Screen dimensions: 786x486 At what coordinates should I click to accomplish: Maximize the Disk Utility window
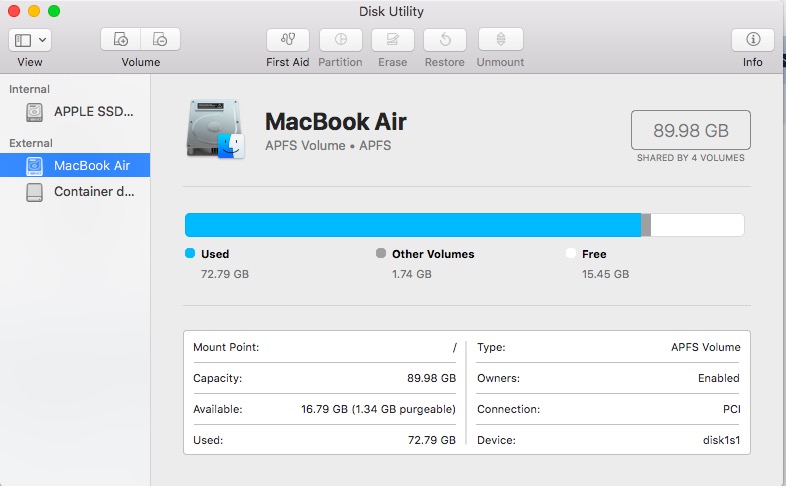point(54,11)
